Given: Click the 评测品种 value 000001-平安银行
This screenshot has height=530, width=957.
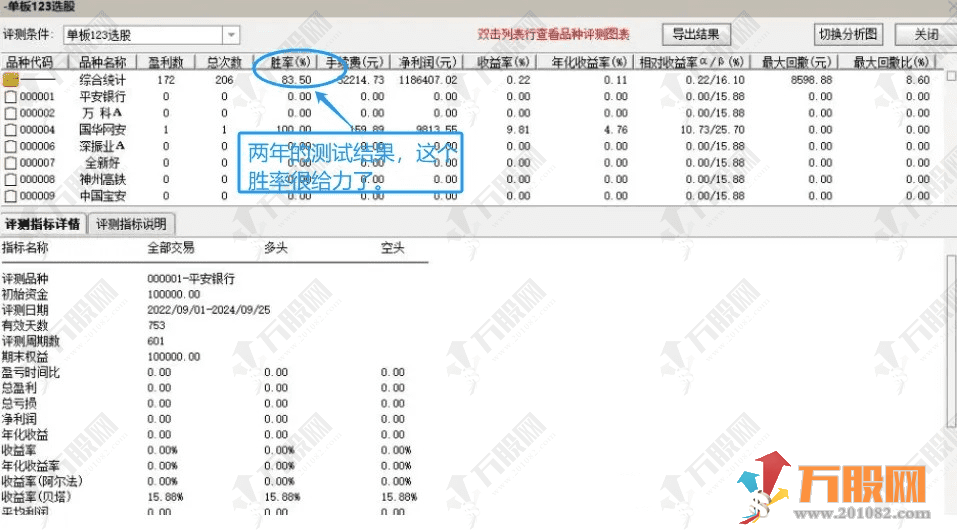Looking at the screenshot, I should [190, 278].
